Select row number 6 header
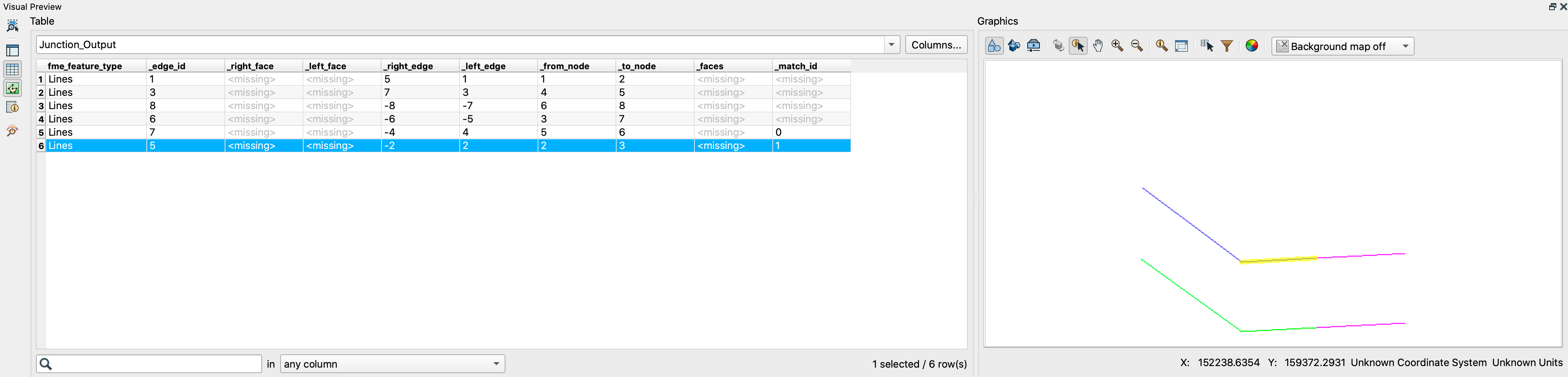Screen dimensions: 1568x377 pyautogui.click(x=41, y=146)
